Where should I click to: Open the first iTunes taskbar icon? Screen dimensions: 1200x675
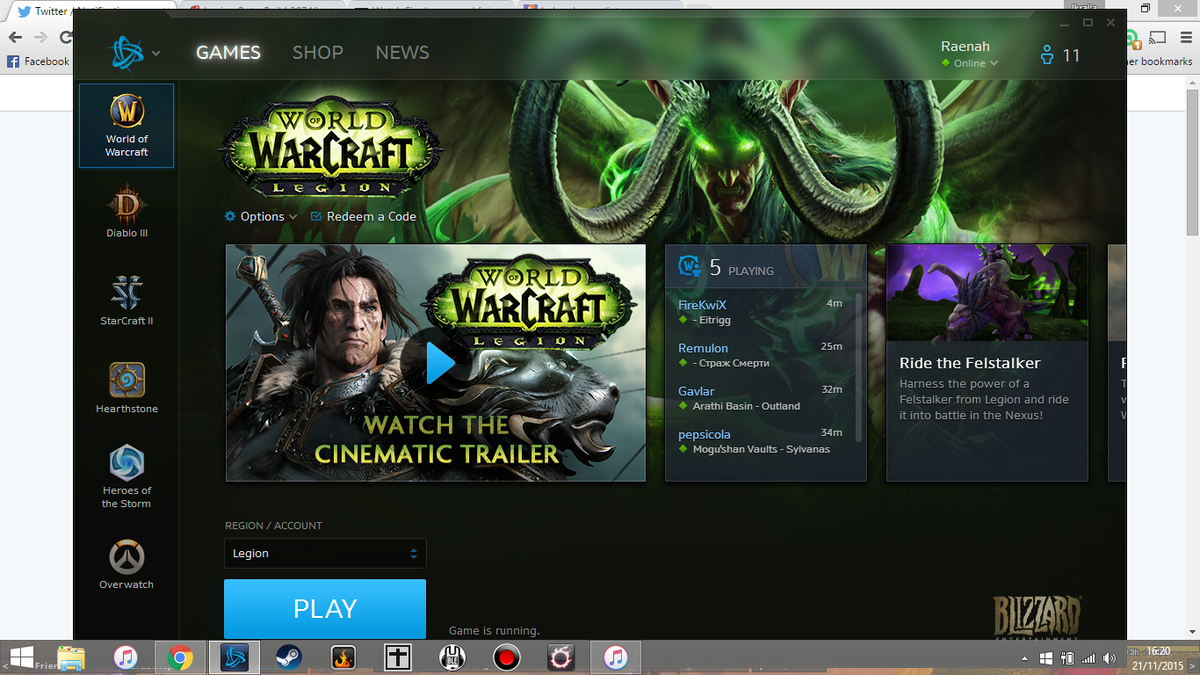(125, 658)
